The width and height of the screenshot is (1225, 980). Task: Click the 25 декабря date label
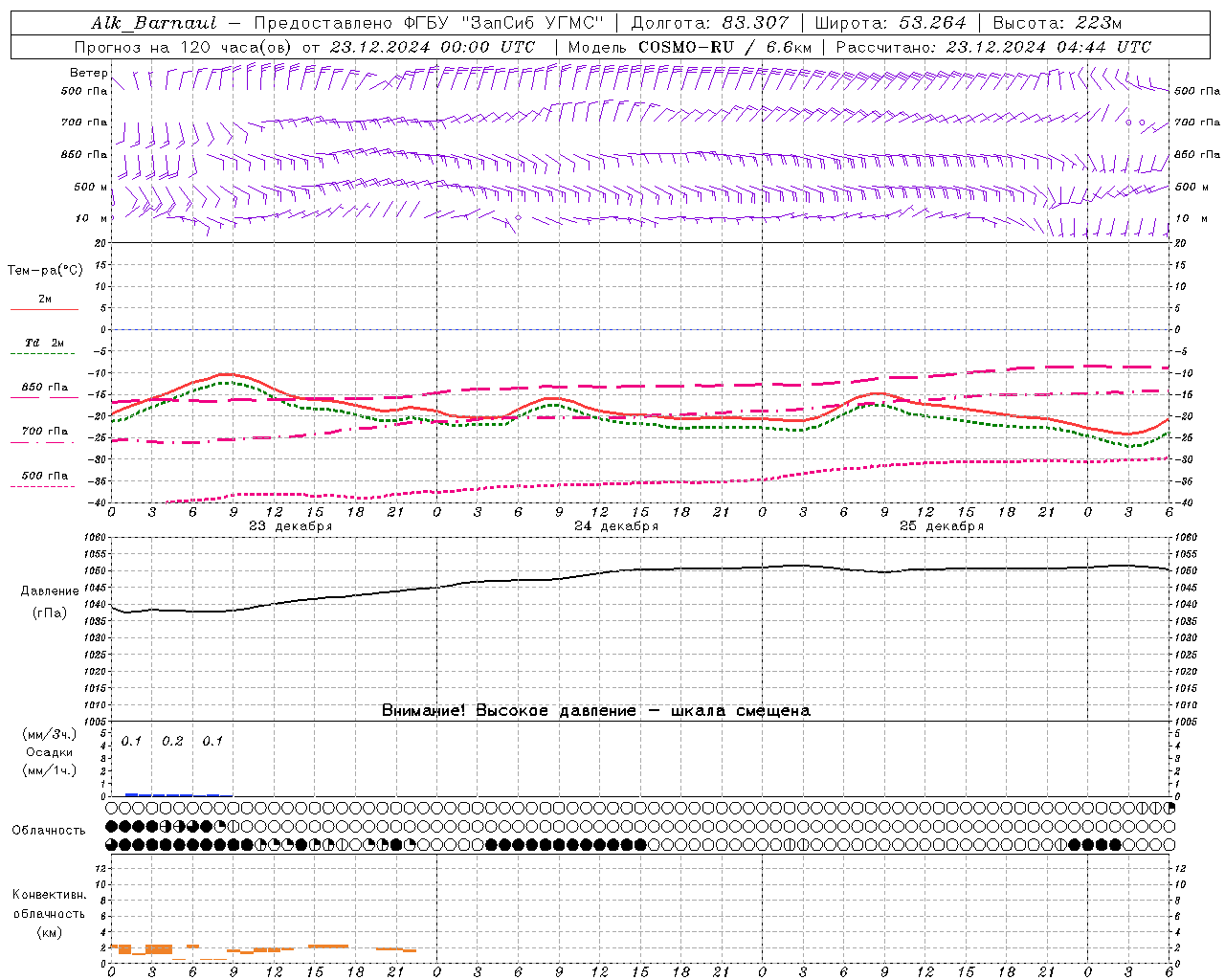pyautogui.click(x=941, y=526)
